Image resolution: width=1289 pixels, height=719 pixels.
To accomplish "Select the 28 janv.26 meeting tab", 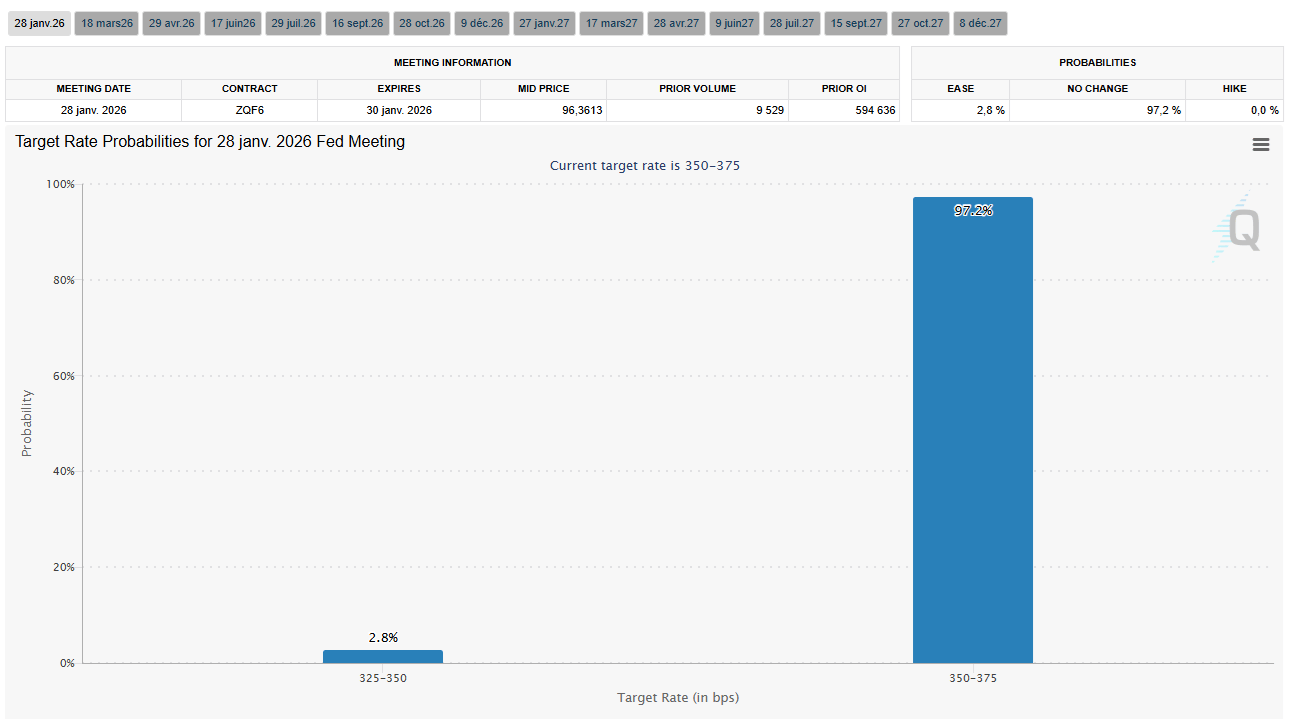I will click(39, 23).
